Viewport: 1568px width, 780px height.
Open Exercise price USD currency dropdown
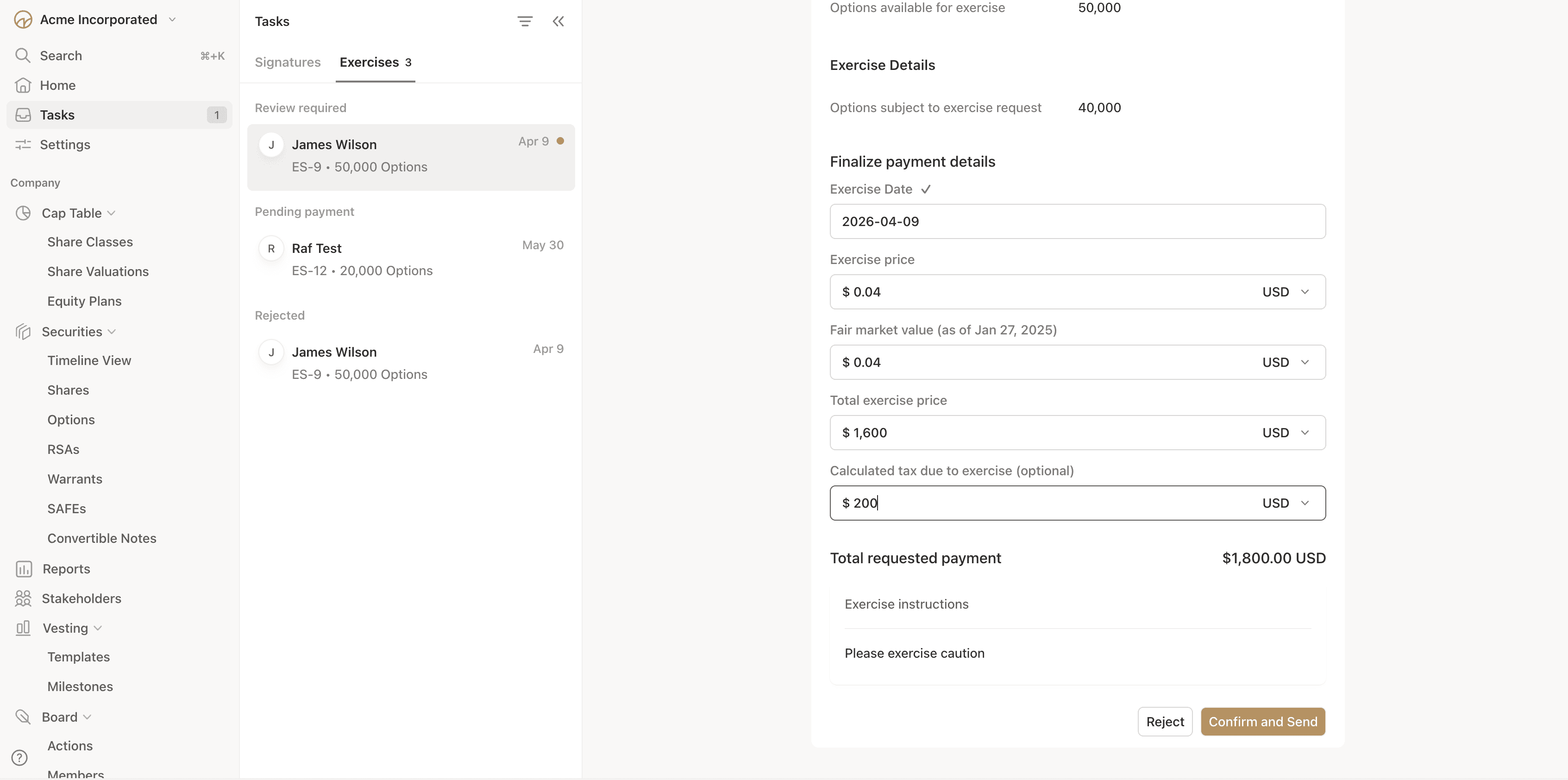pyautogui.click(x=1285, y=292)
